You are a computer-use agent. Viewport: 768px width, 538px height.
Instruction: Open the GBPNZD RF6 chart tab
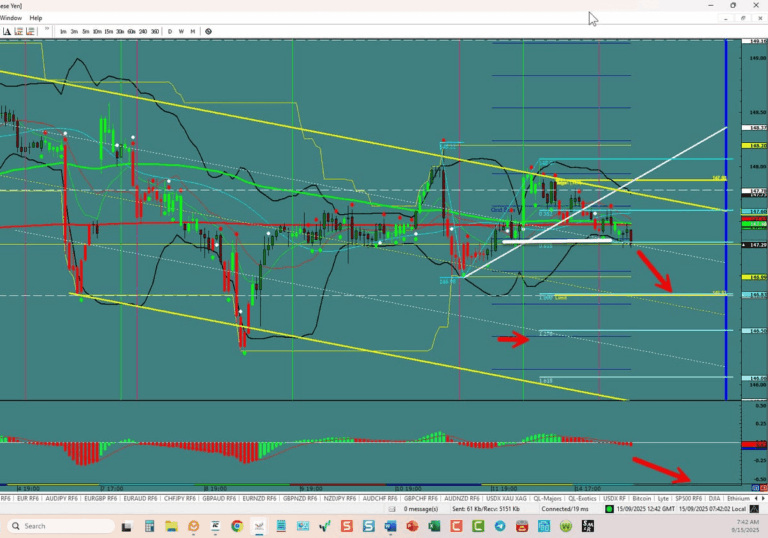pos(300,498)
